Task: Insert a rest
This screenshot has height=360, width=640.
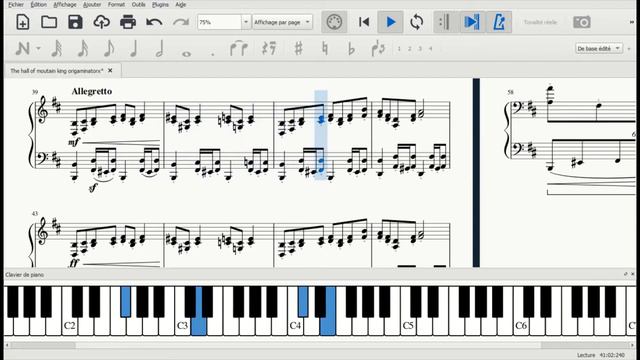Action: [269, 49]
